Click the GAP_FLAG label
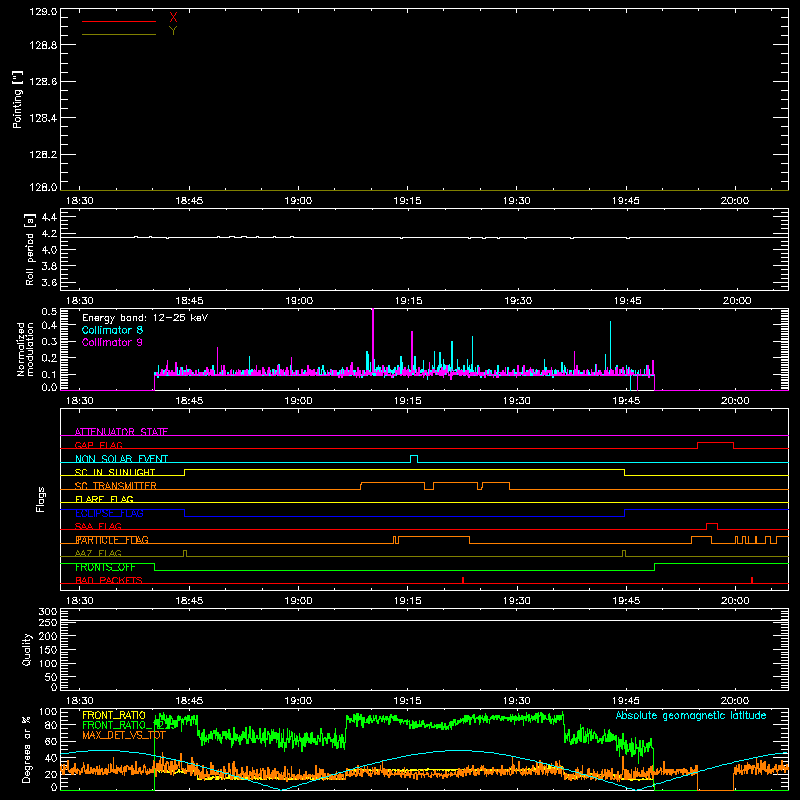800x800 pixels. [98, 445]
